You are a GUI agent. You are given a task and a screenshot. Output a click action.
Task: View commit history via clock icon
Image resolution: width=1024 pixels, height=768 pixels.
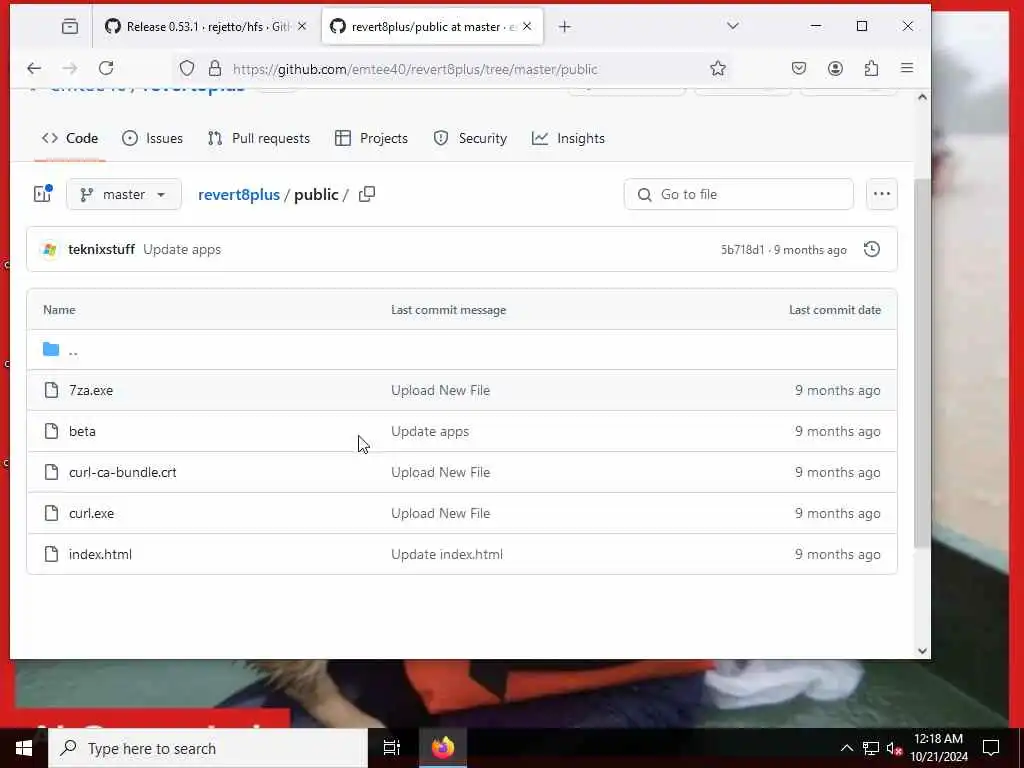[872, 249]
